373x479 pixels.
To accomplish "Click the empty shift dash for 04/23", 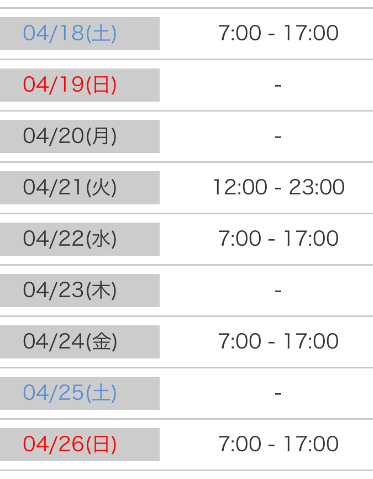I will point(278,291).
